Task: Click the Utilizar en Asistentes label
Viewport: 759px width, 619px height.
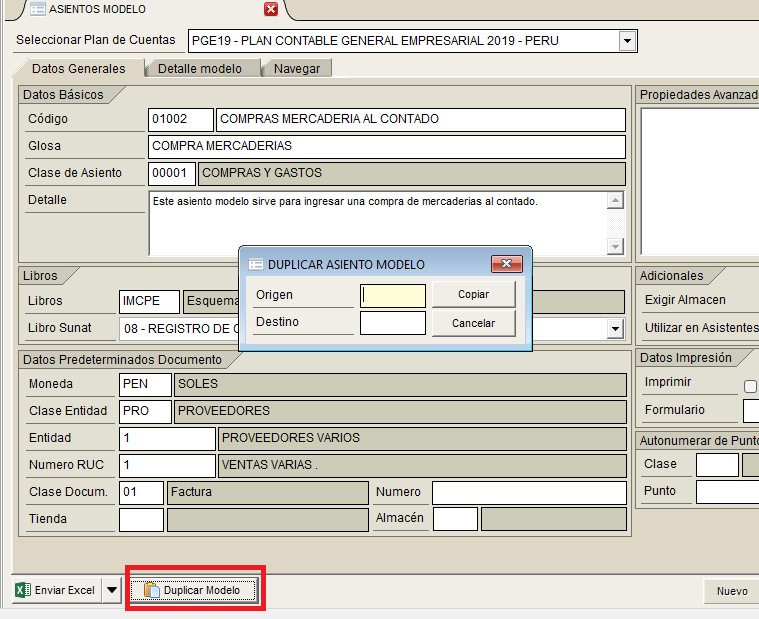Action: pyautogui.click(x=702, y=328)
